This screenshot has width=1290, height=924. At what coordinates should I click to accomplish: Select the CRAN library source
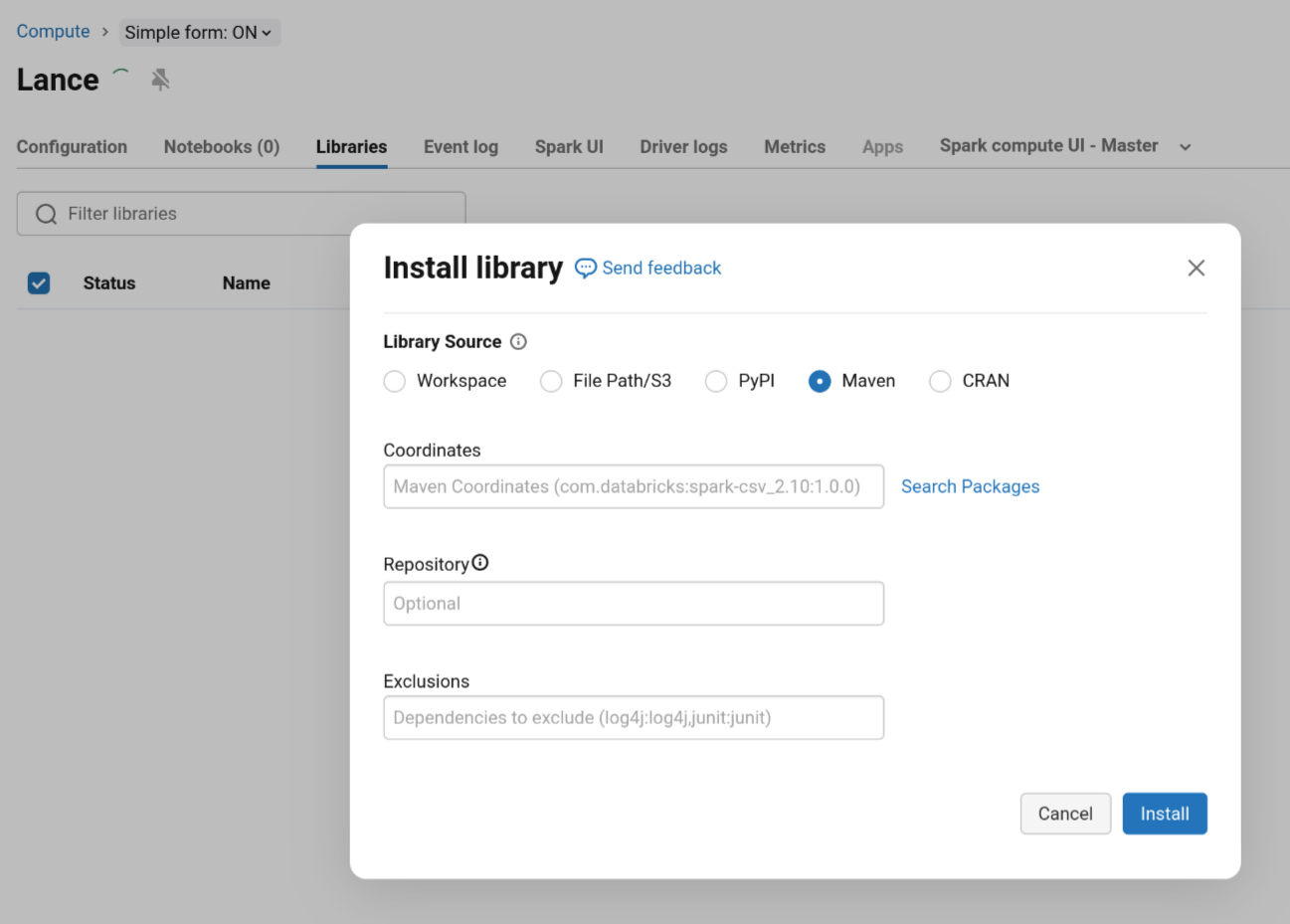[940, 381]
